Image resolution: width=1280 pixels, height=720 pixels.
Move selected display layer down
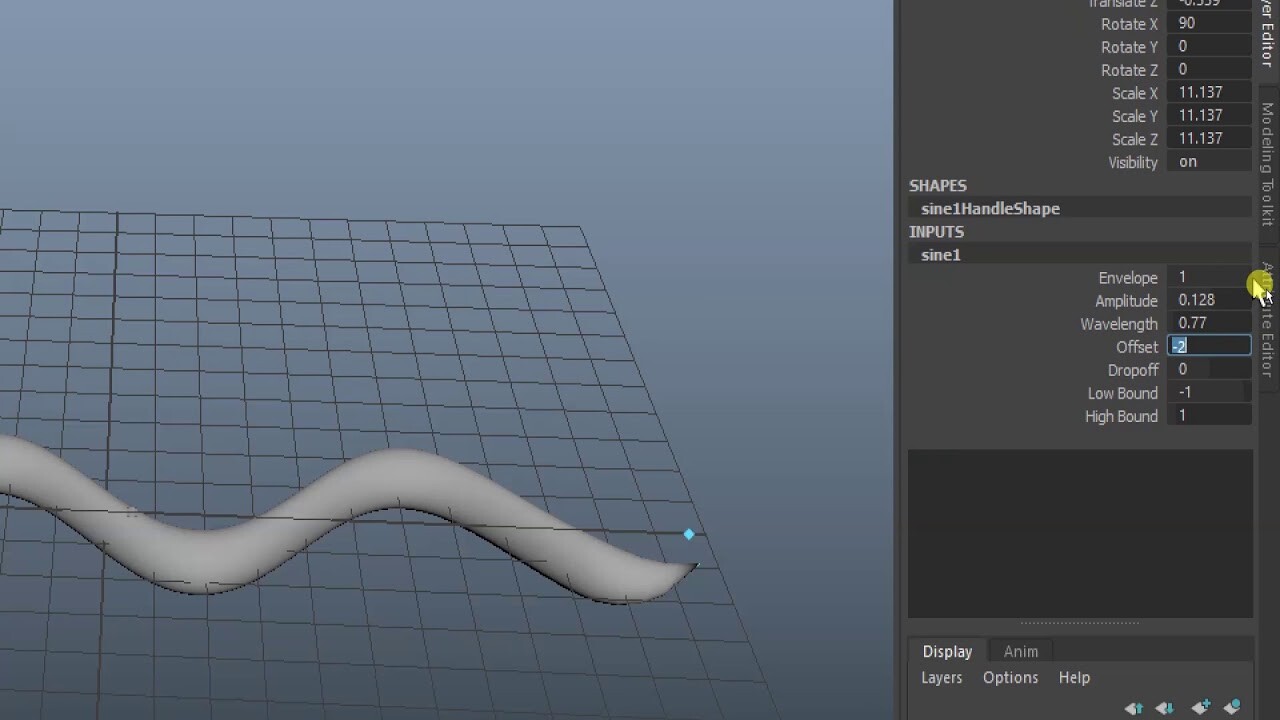(1164, 707)
